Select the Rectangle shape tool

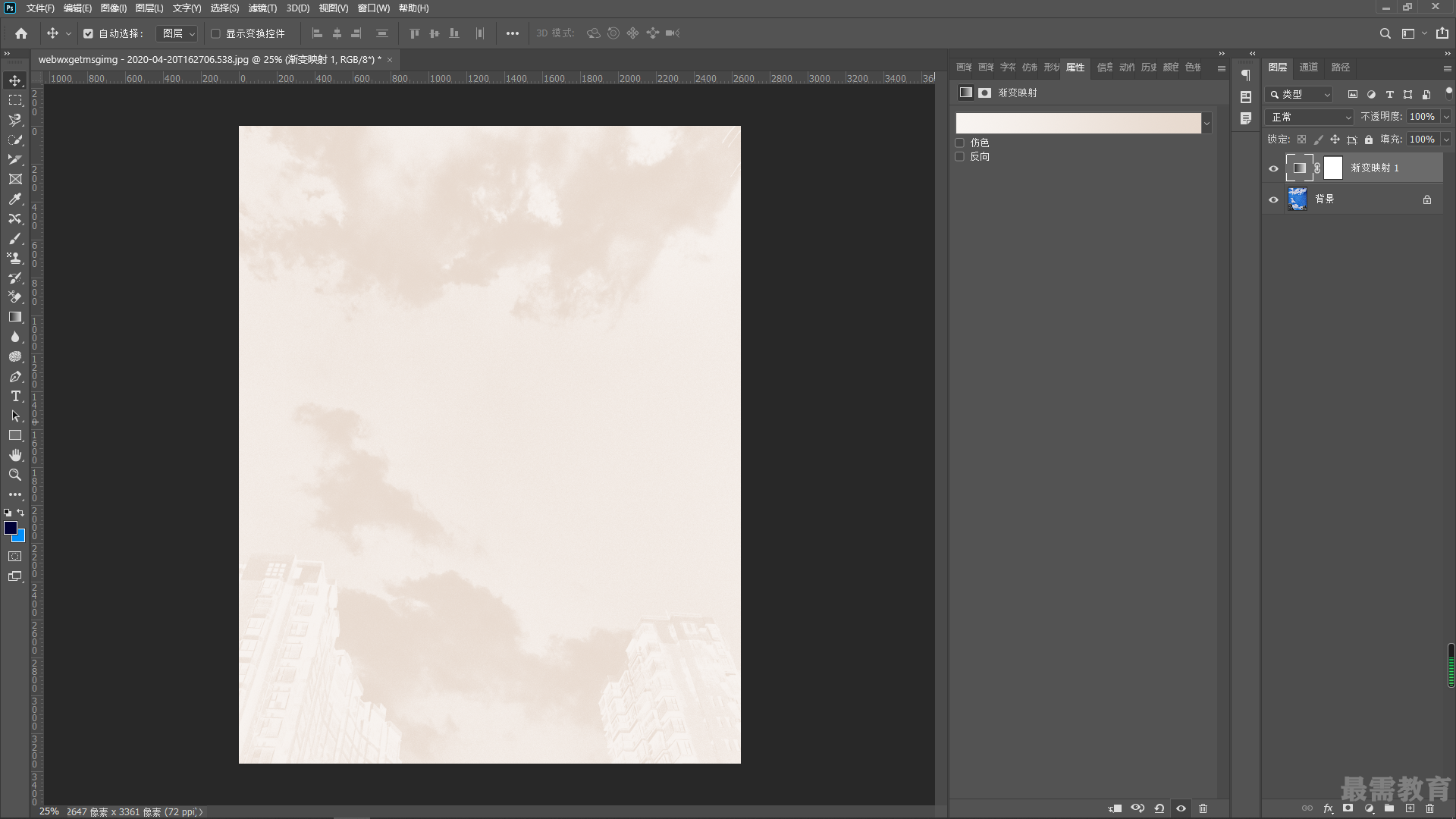15,435
